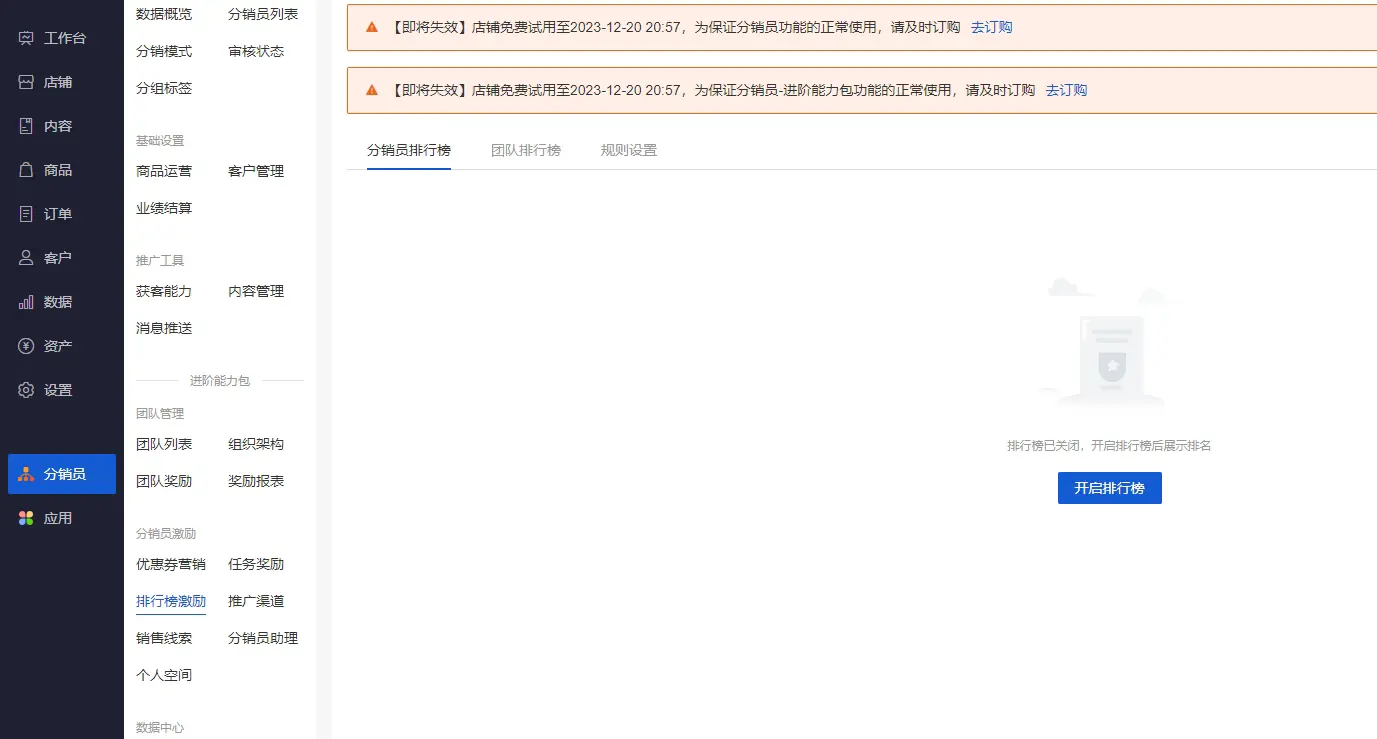The height and width of the screenshot is (739, 1377).
Task: Click 去订购 link in first warning banner
Action: 991,27
